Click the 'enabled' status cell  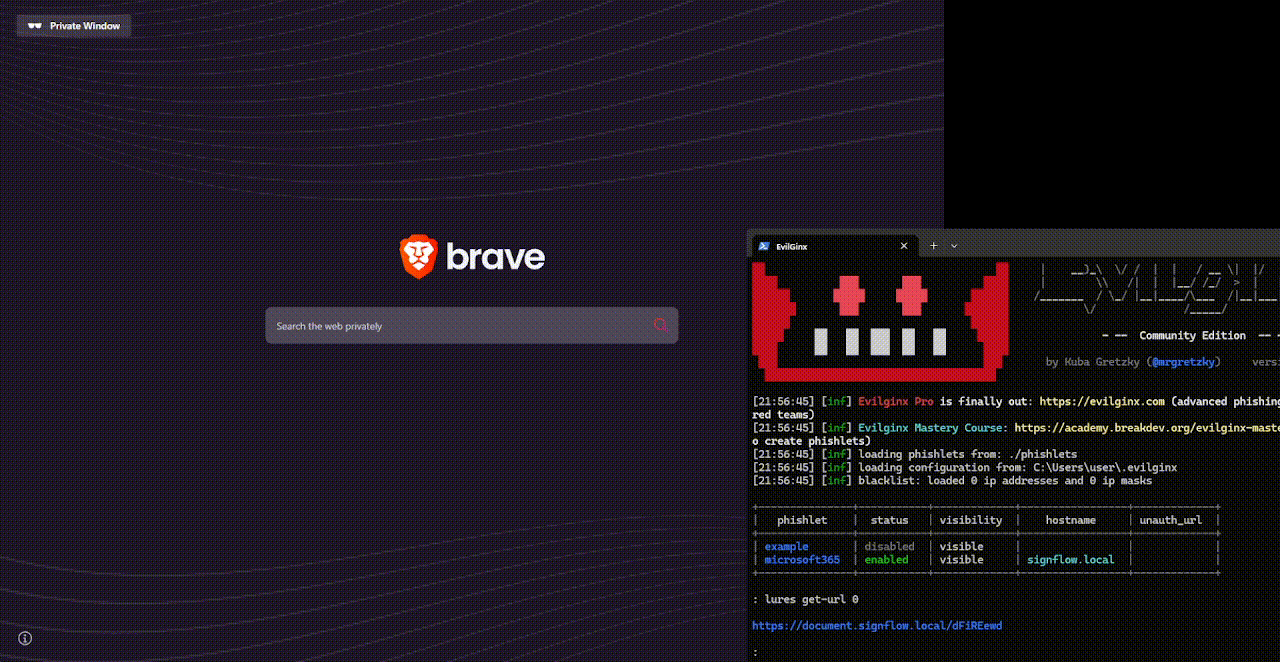887,560
